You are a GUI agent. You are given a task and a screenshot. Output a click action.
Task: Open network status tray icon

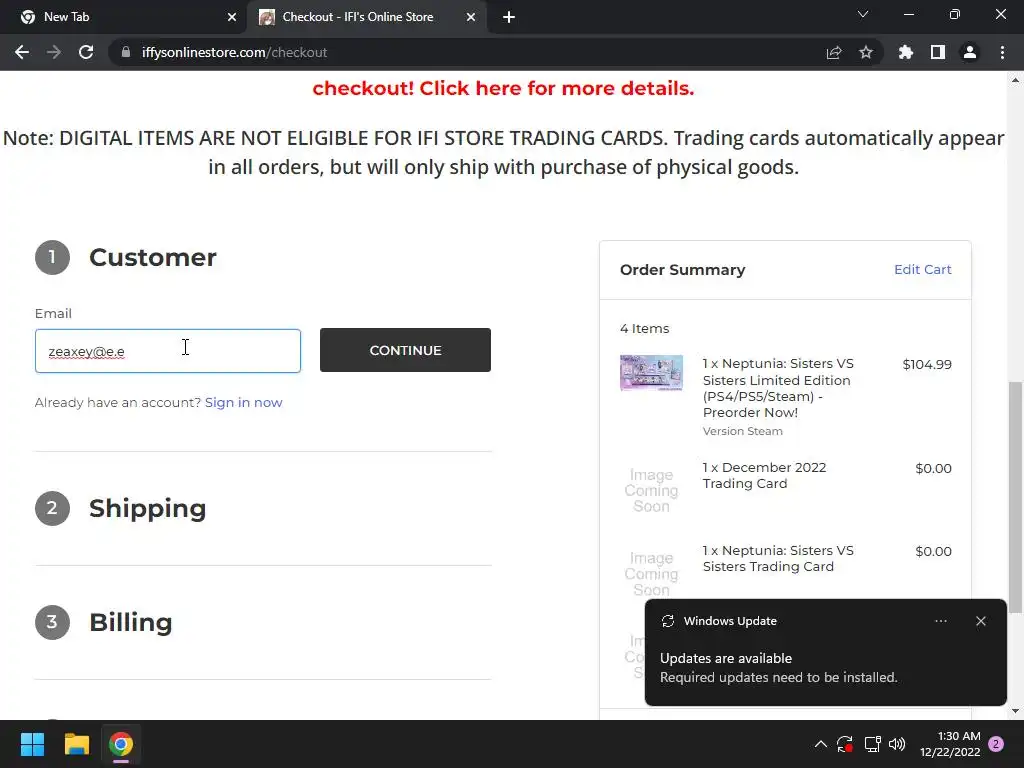(x=872, y=744)
